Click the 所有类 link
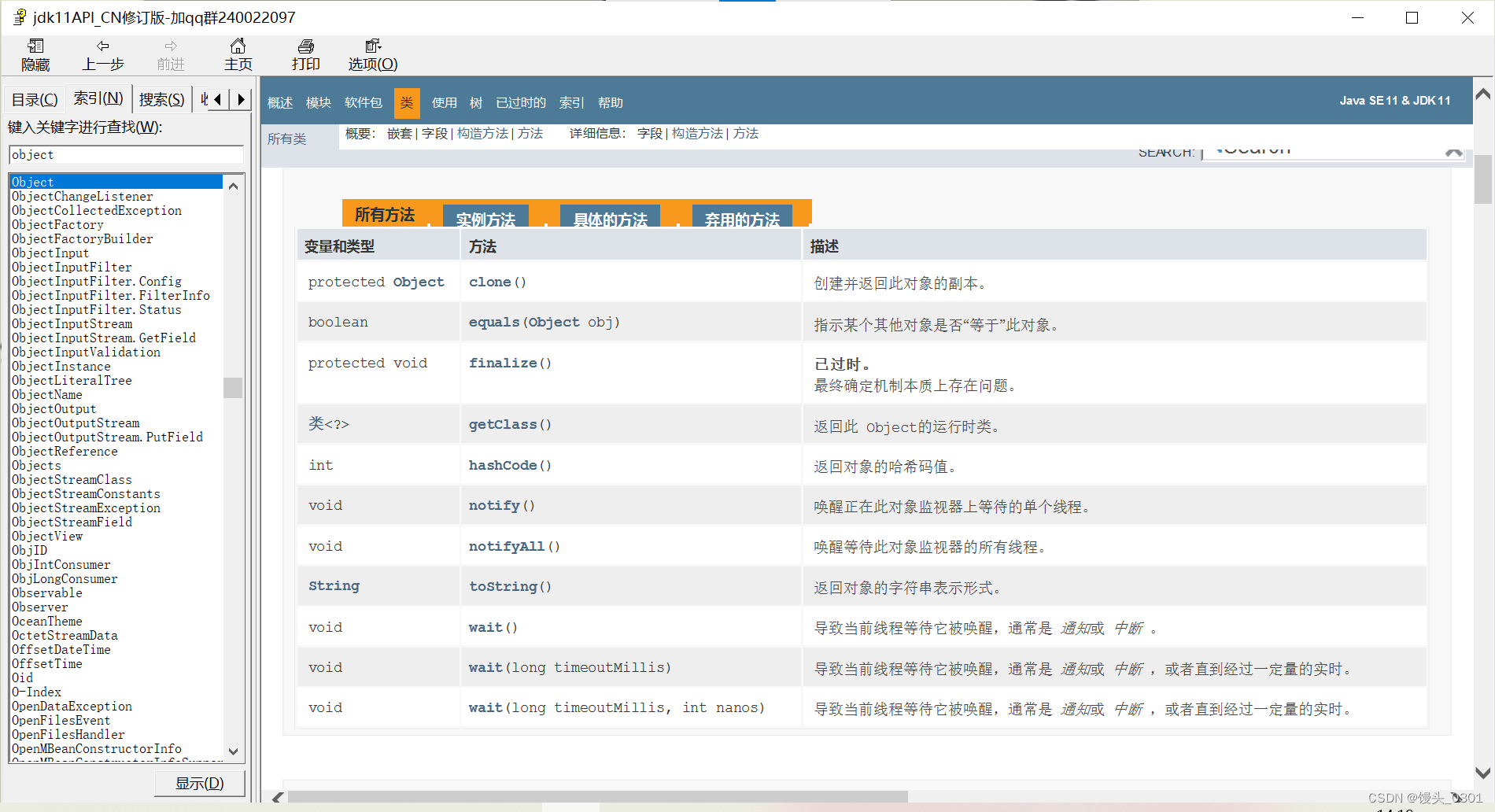 pos(286,139)
